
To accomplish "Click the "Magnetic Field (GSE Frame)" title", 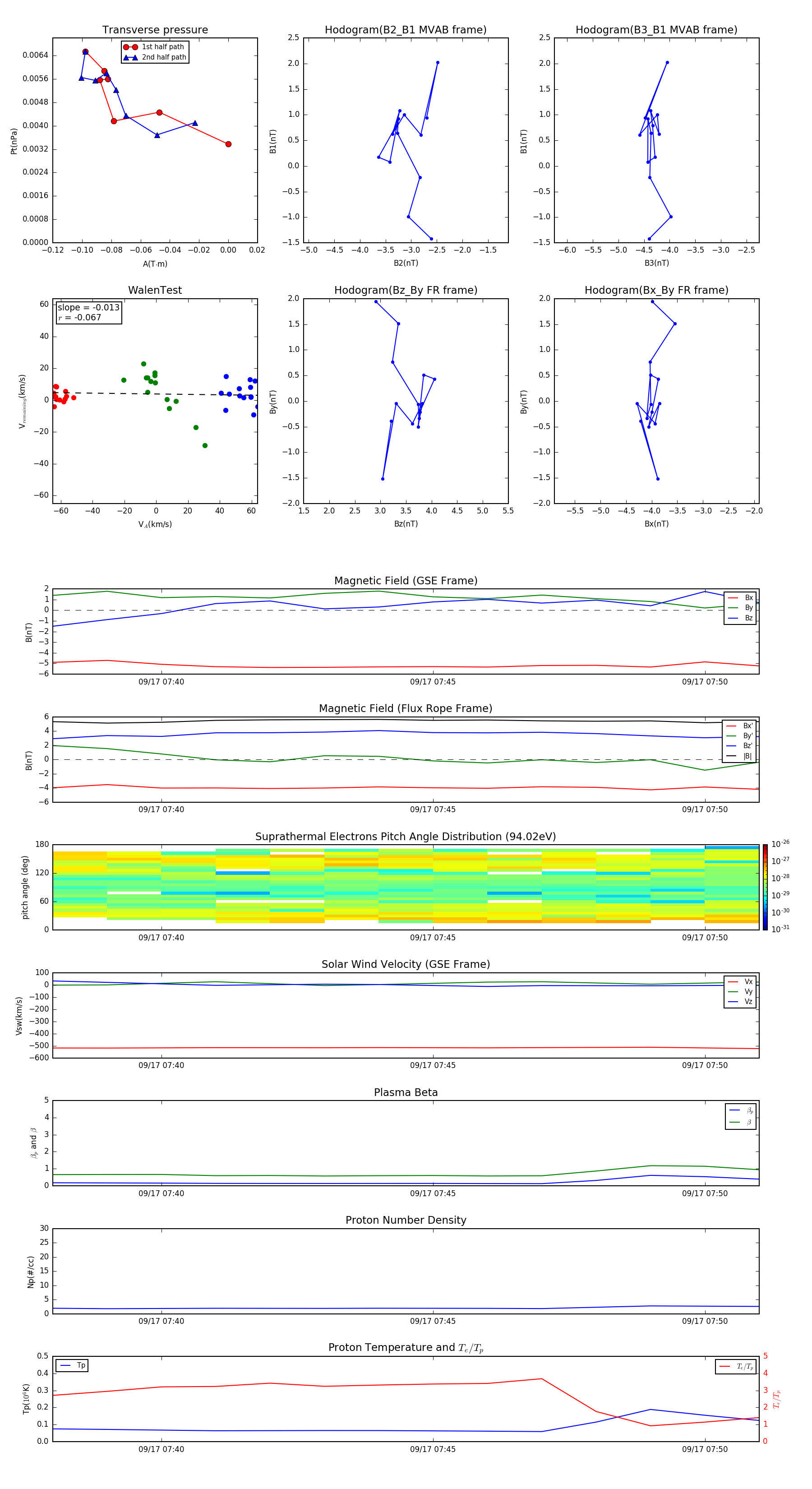I will [406, 581].
